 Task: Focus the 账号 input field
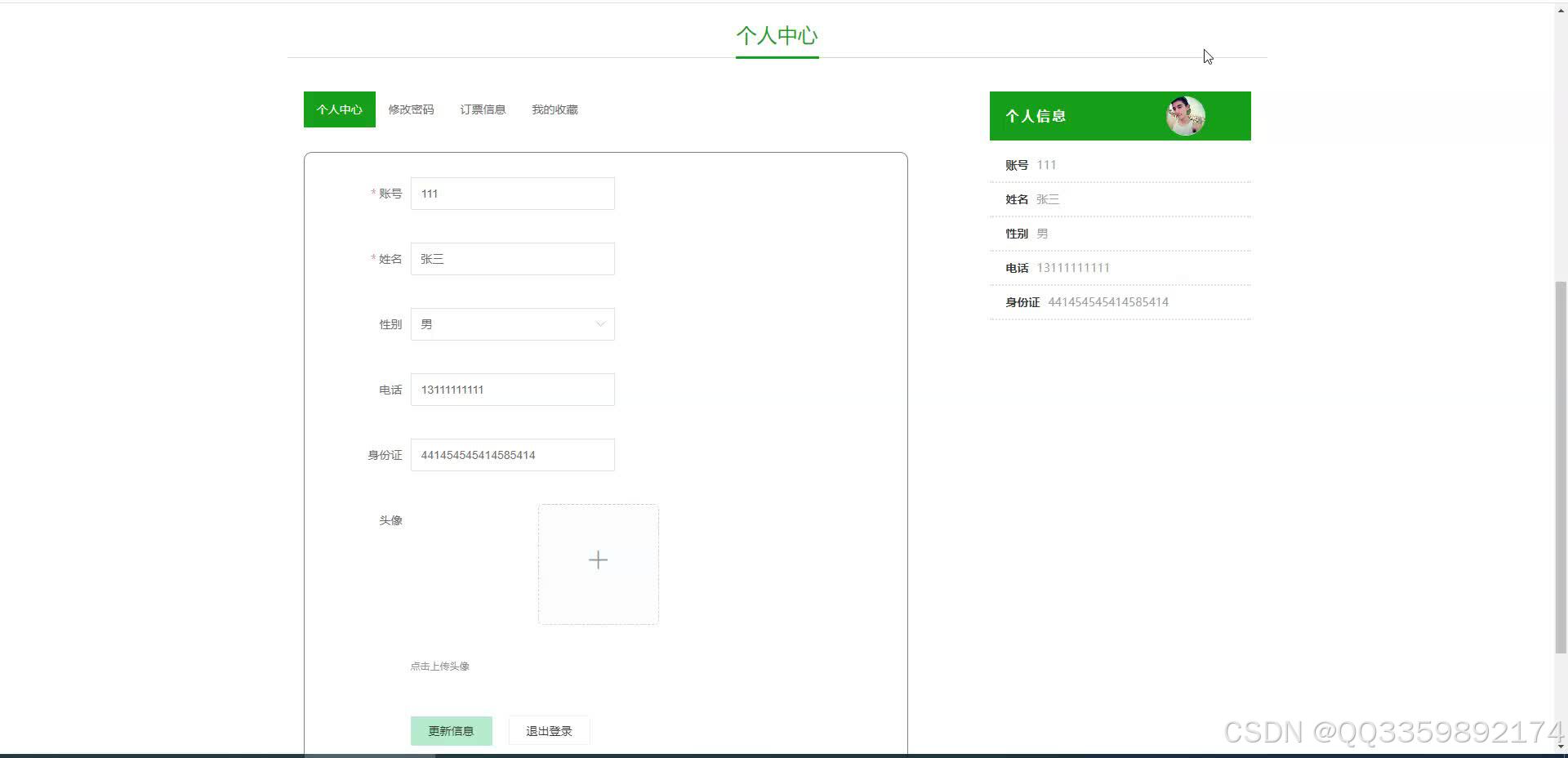[513, 194]
